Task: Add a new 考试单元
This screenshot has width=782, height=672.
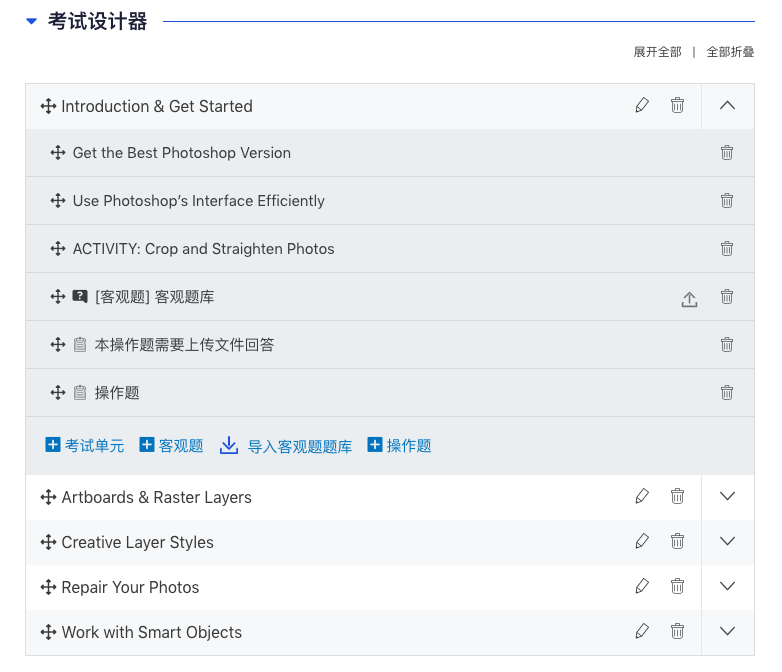Action: tap(85, 446)
